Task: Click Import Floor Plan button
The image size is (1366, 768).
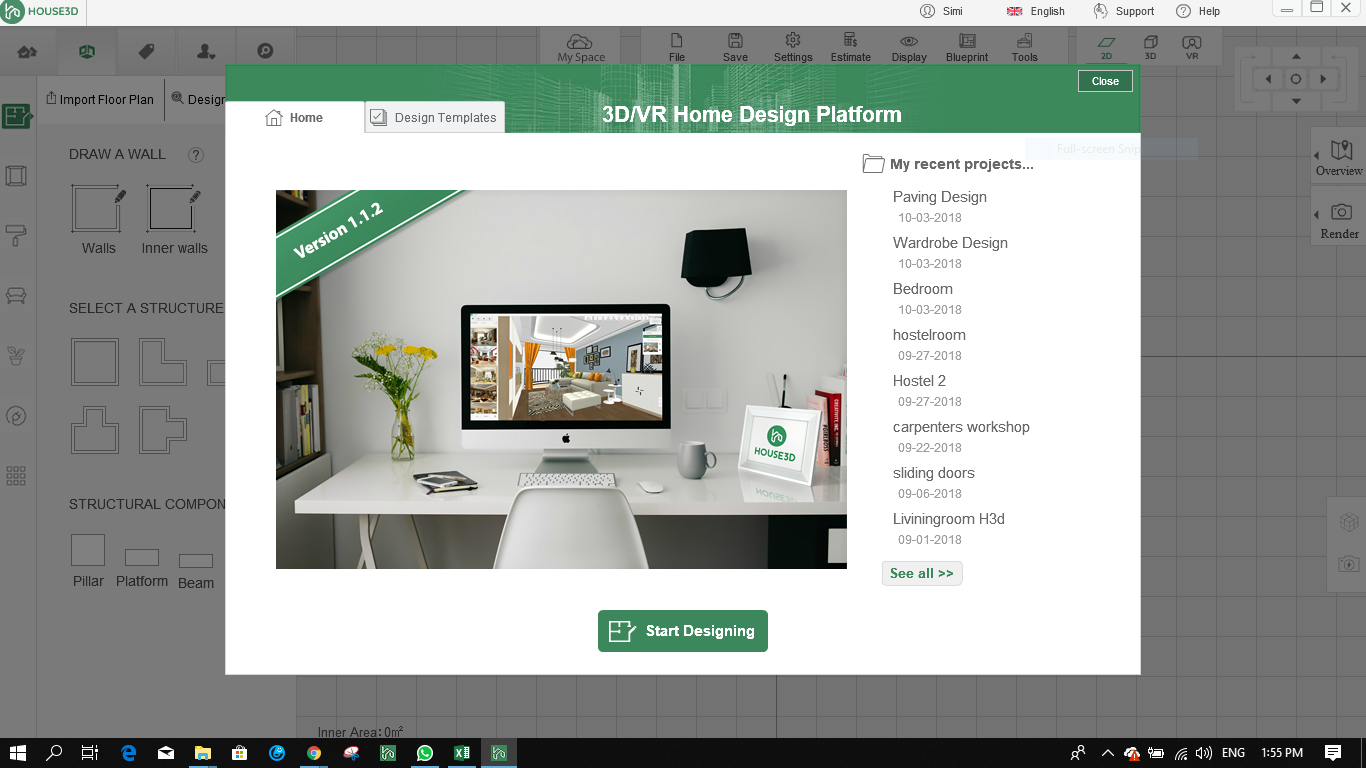Action: (100, 99)
